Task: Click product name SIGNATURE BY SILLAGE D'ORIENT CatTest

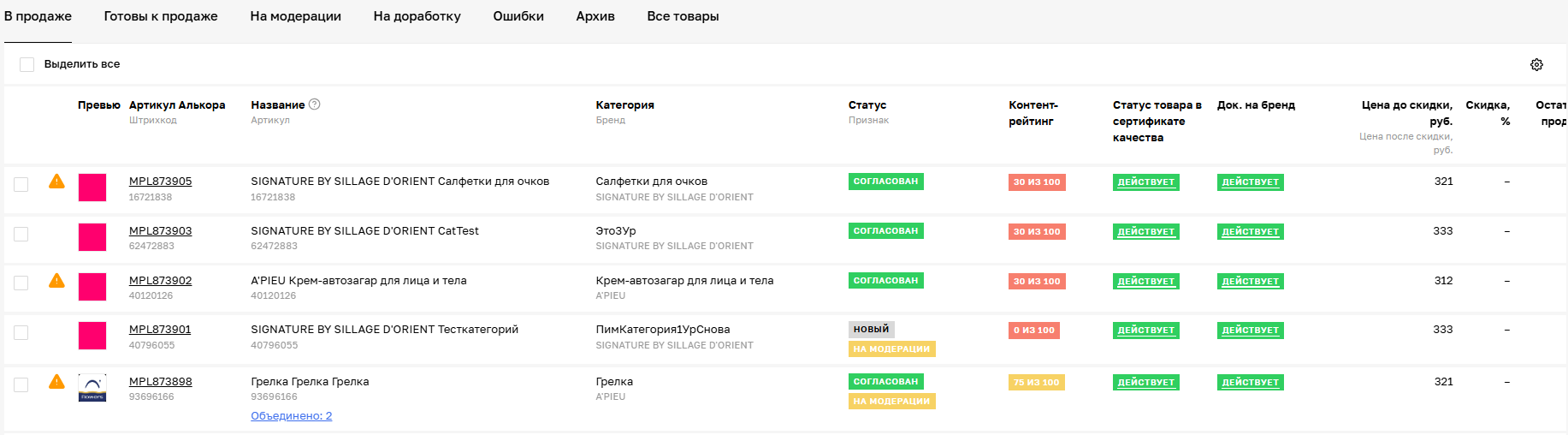Action: tap(364, 230)
